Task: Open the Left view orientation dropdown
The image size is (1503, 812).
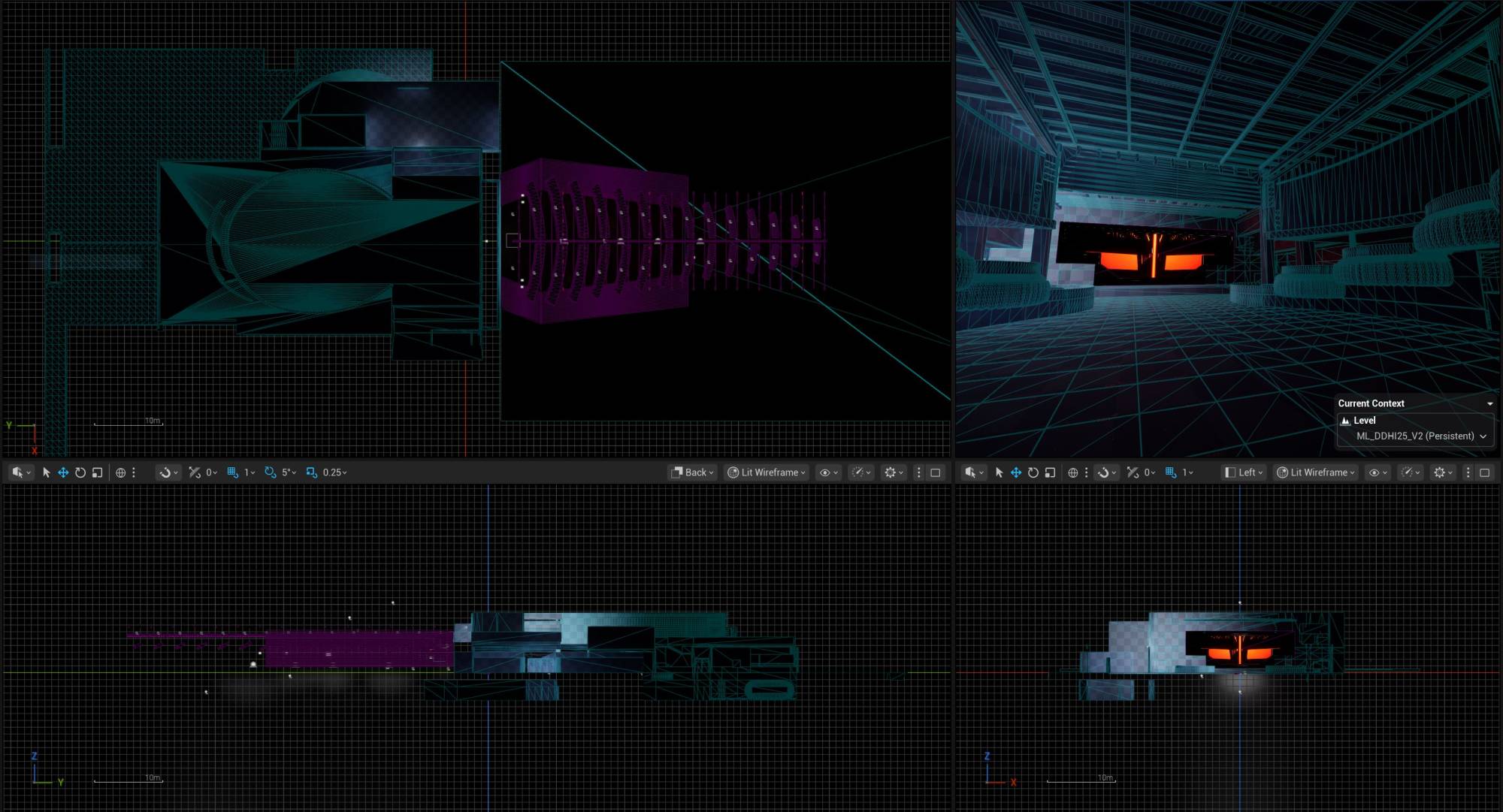Action: 1243,472
